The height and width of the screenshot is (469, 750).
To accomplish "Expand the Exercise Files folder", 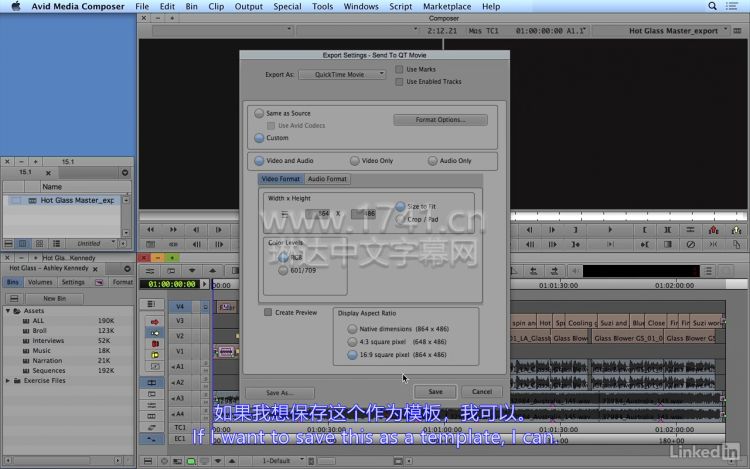I will (8, 381).
